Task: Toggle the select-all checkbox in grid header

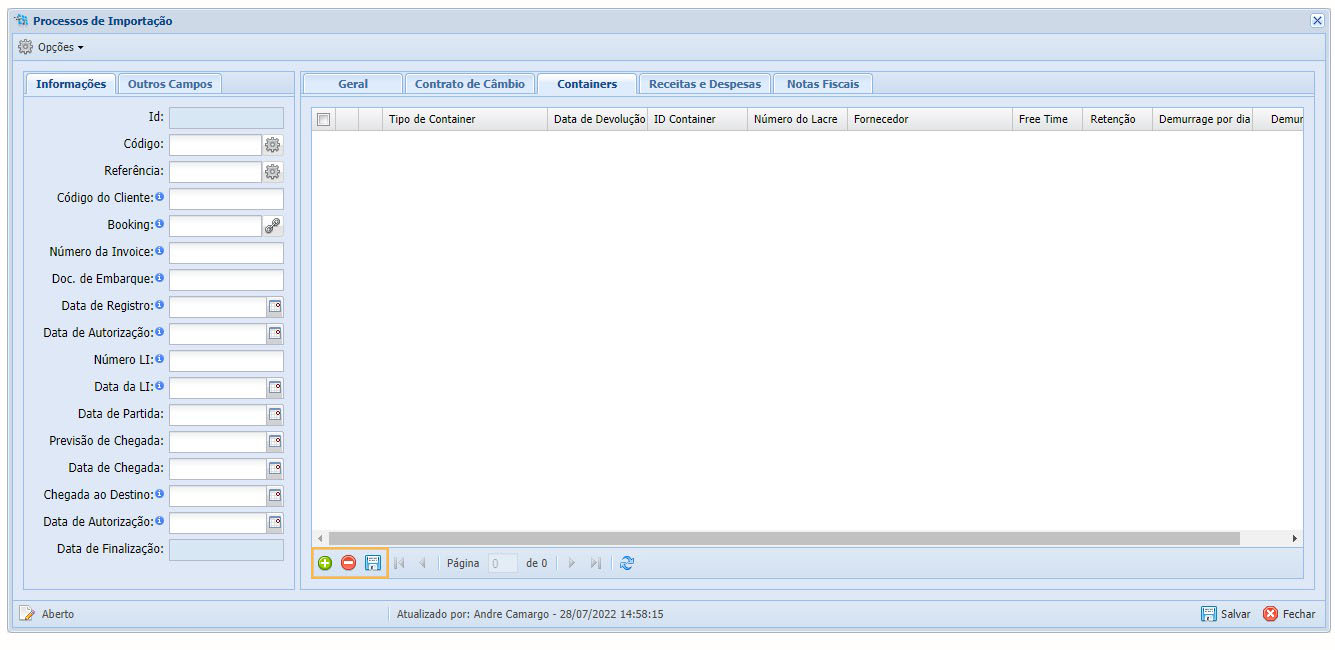Action: pyautogui.click(x=323, y=119)
